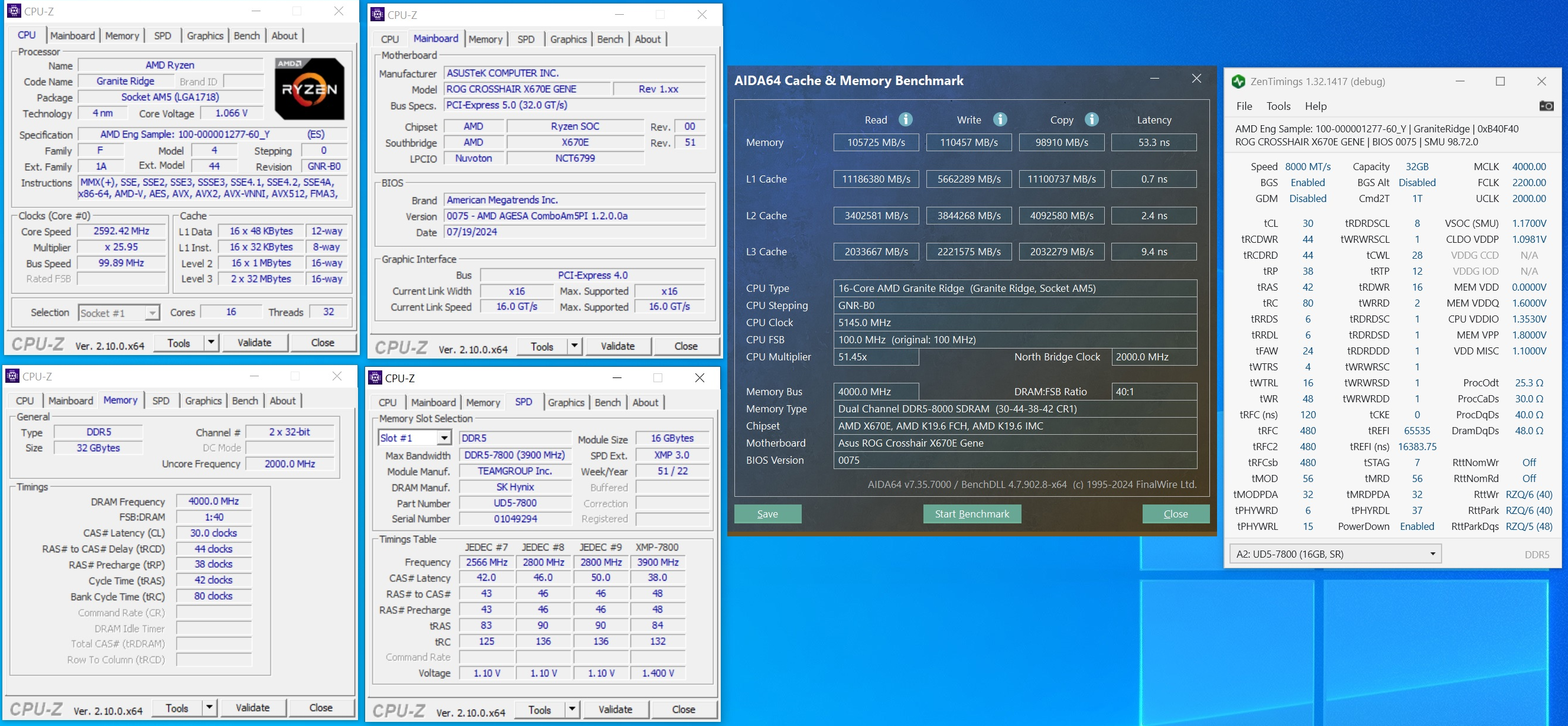Click the DRAM Frequency 4000.0 MHz field
1568x726 pixels.
click(x=214, y=501)
